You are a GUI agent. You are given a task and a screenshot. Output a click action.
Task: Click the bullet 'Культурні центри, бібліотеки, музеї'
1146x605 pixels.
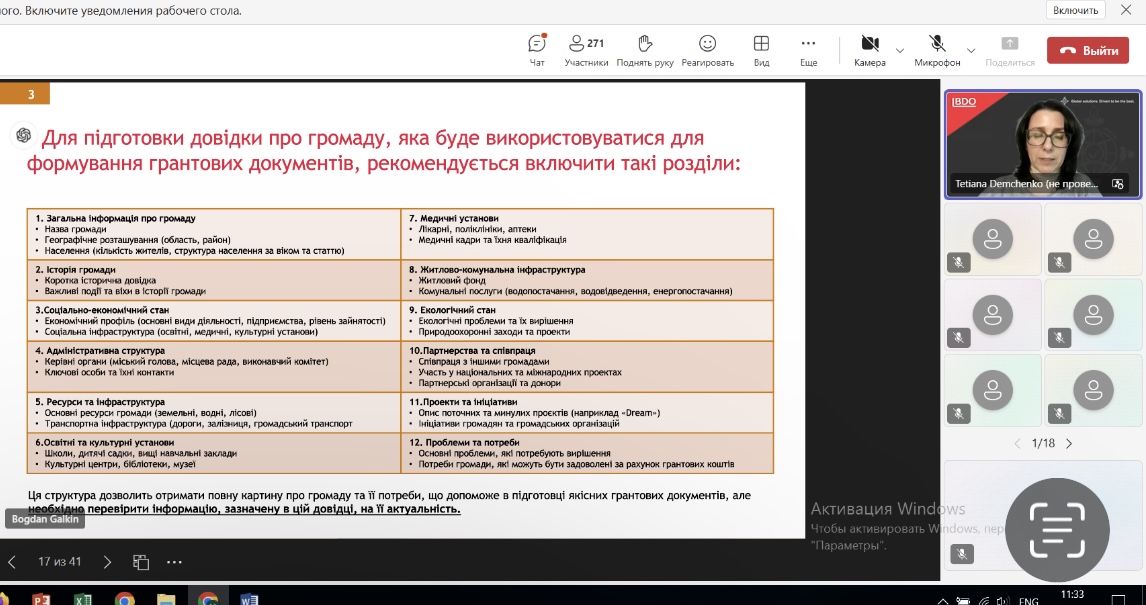coord(120,464)
